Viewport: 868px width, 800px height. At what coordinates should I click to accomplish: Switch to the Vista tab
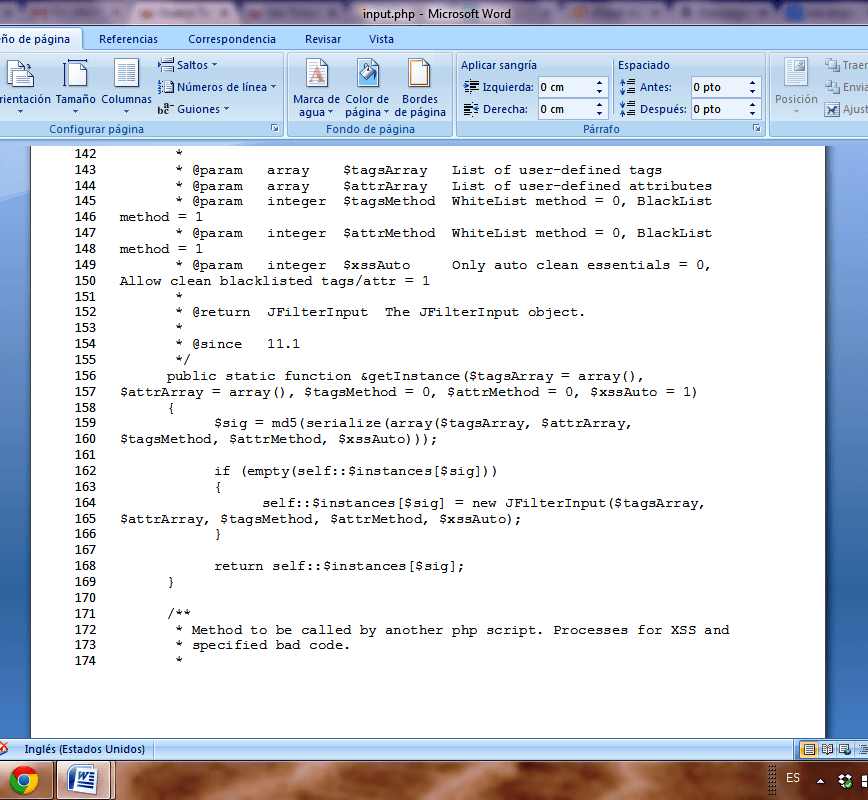[381, 39]
